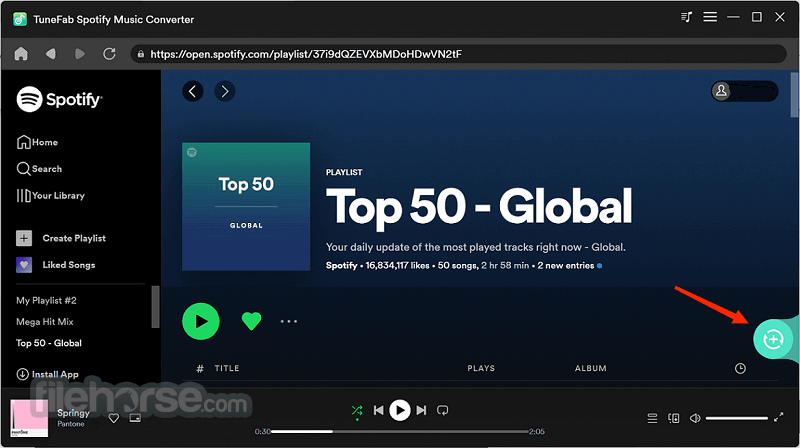Click the browser forward arrow
Viewport: 800px width, 448px height.
point(80,54)
